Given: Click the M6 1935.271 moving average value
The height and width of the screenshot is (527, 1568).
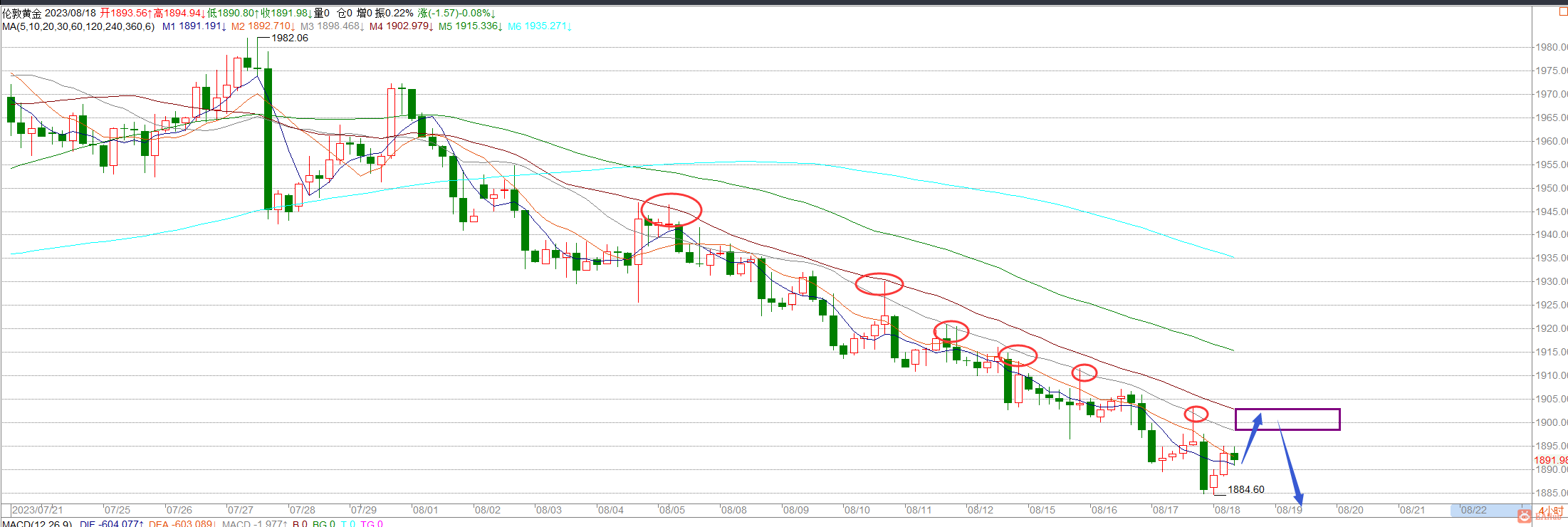Looking at the screenshot, I should [539, 26].
